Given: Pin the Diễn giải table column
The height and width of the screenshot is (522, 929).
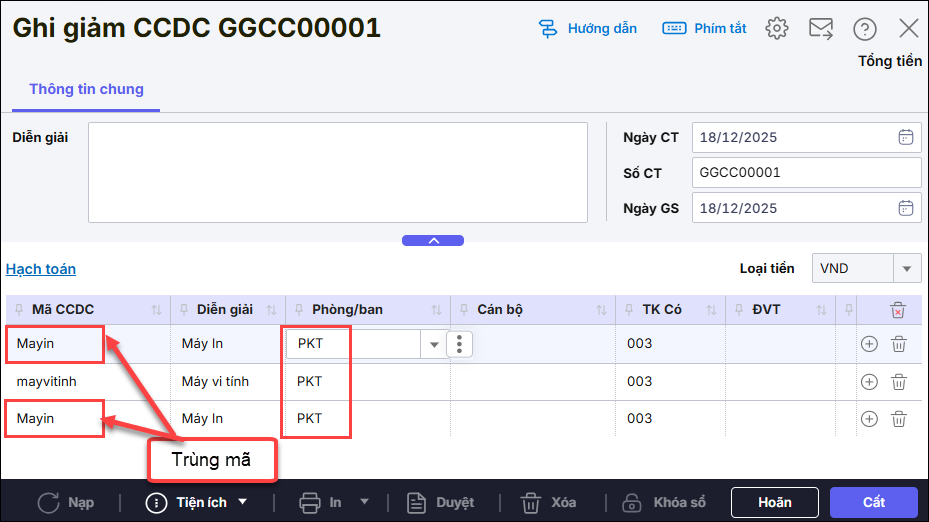Looking at the screenshot, I should point(184,309).
